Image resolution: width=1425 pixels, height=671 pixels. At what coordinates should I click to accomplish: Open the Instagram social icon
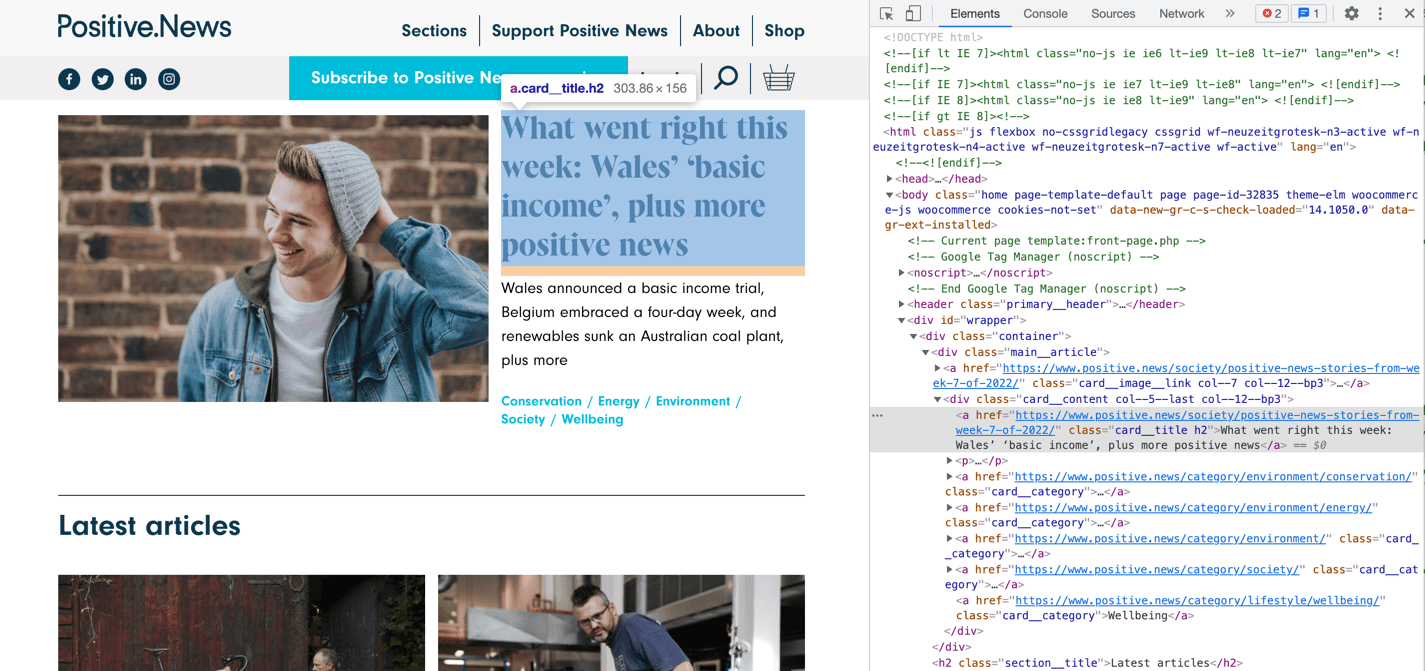pos(169,79)
